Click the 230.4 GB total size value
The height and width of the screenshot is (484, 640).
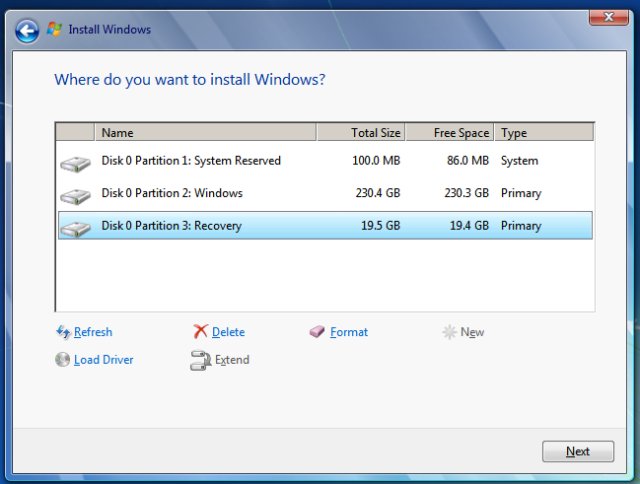pos(378,193)
